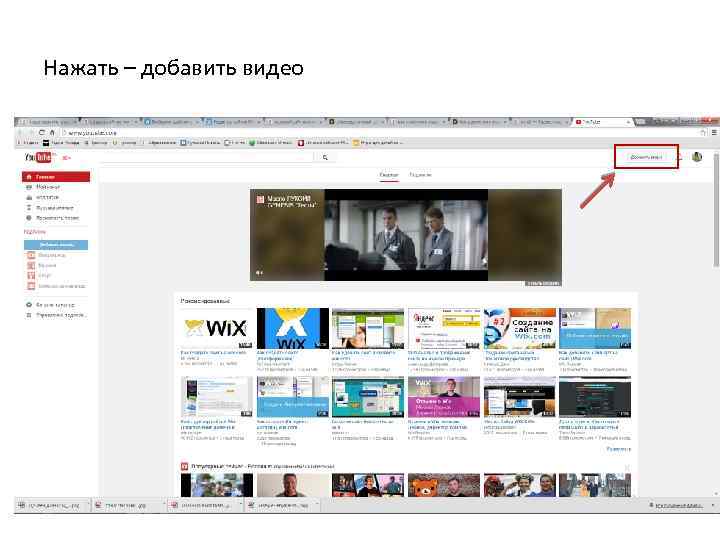Click the page vertical scrollbar
This screenshot has height=540, width=720.
[x=716, y=209]
